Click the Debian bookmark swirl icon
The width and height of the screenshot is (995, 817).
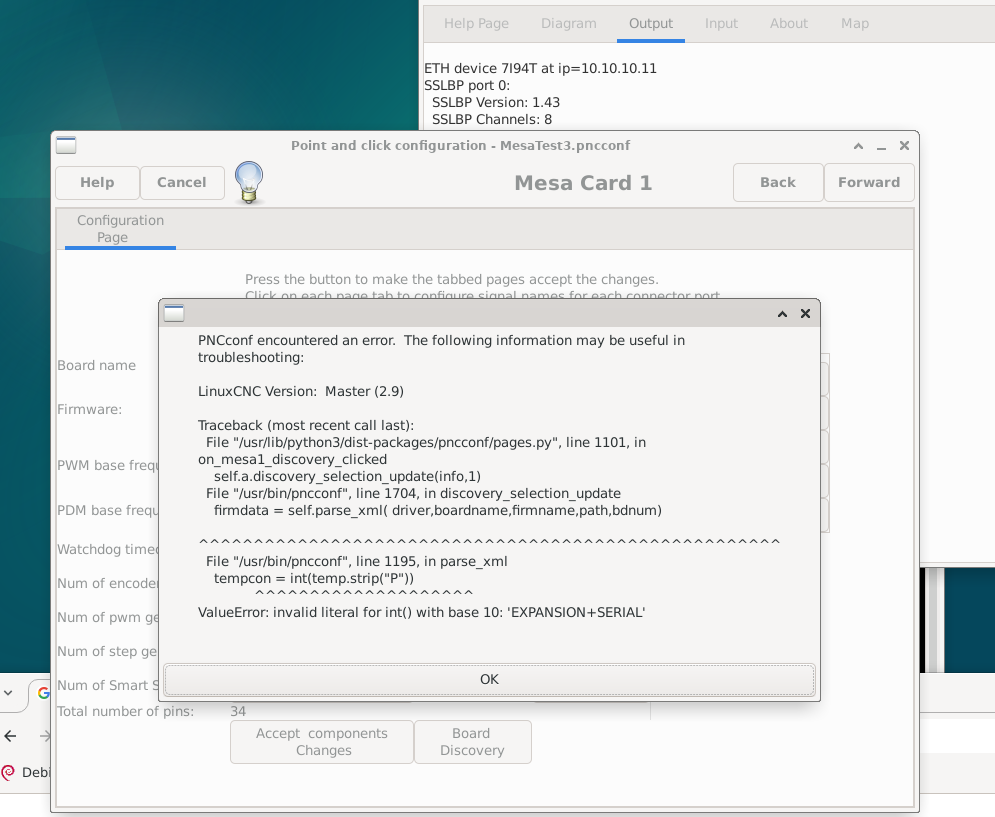tap(8, 773)
